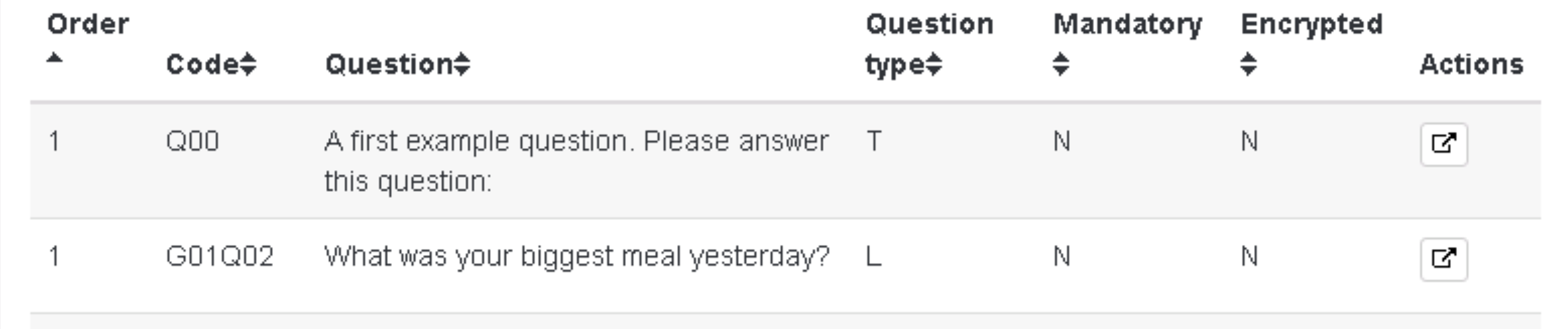The image size is (1568, 329).
Task: Click question type T in the Q00 row
Action: click(x=873, y=141)
